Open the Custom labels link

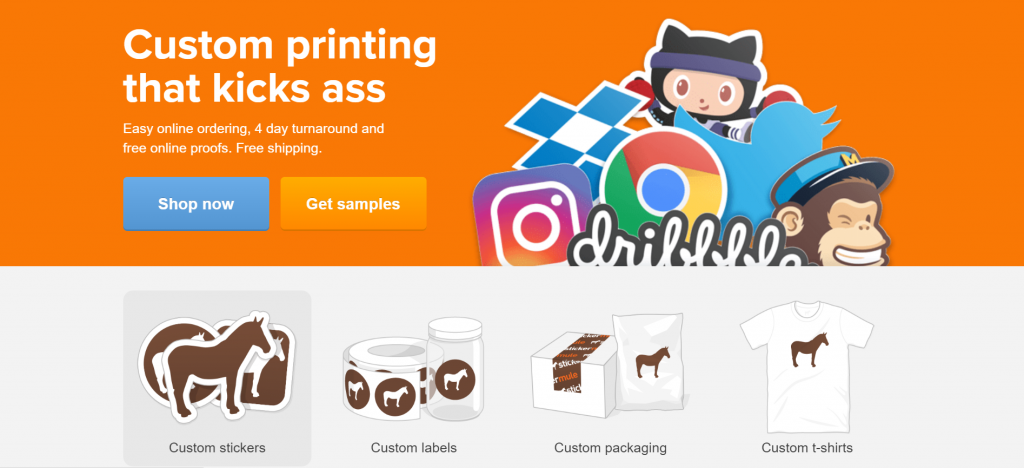tap(413, 448)
